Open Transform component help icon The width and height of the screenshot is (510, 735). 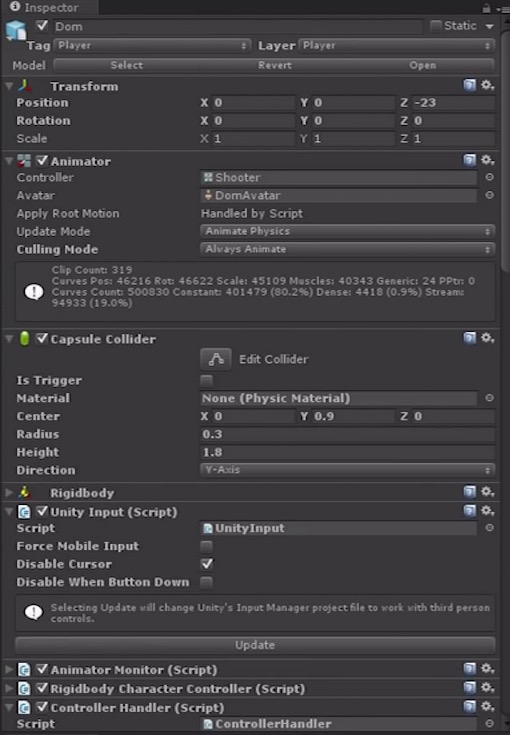click(x=470, y=85)
